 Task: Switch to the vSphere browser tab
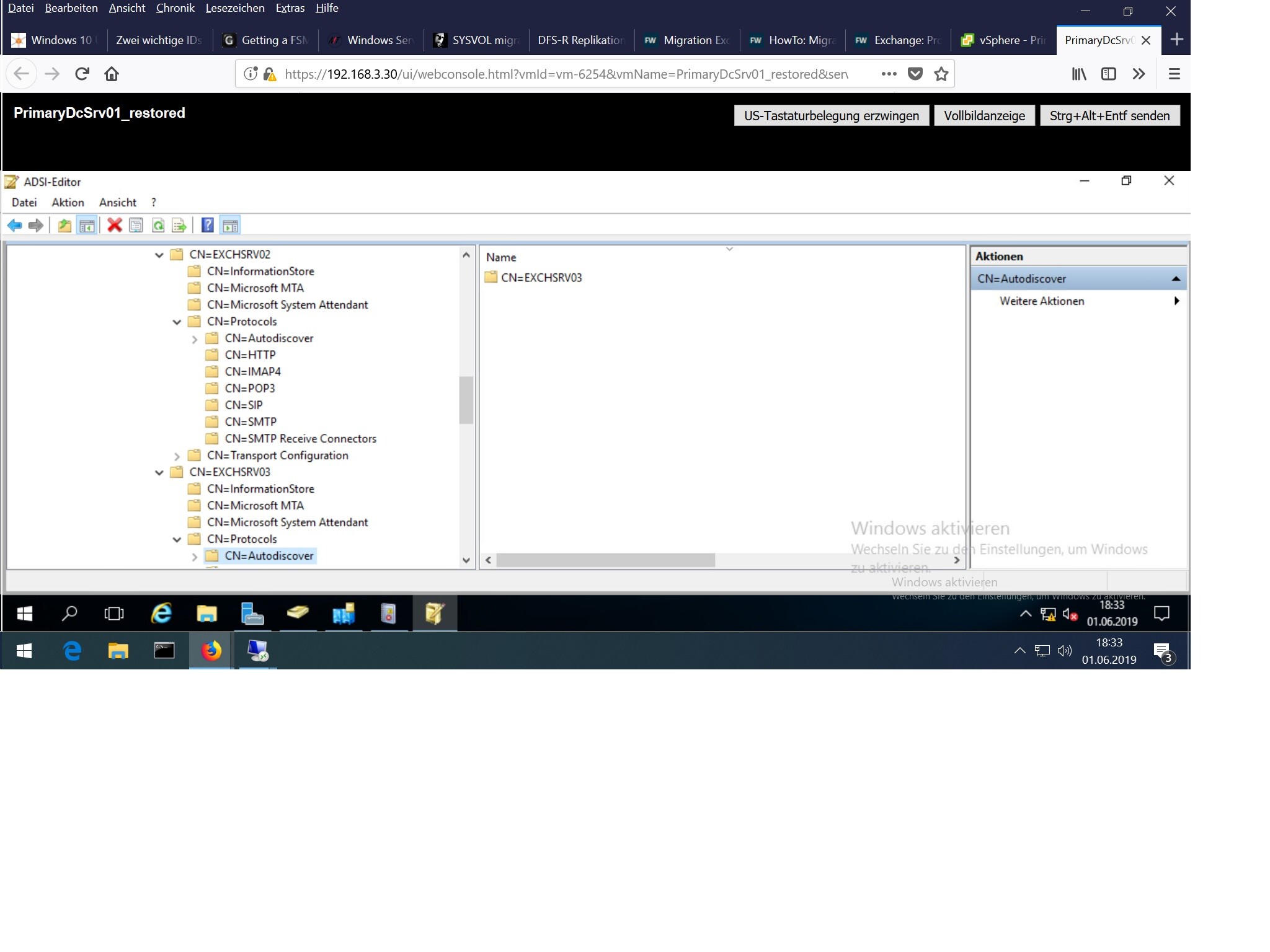click(x=1003, y=40)
